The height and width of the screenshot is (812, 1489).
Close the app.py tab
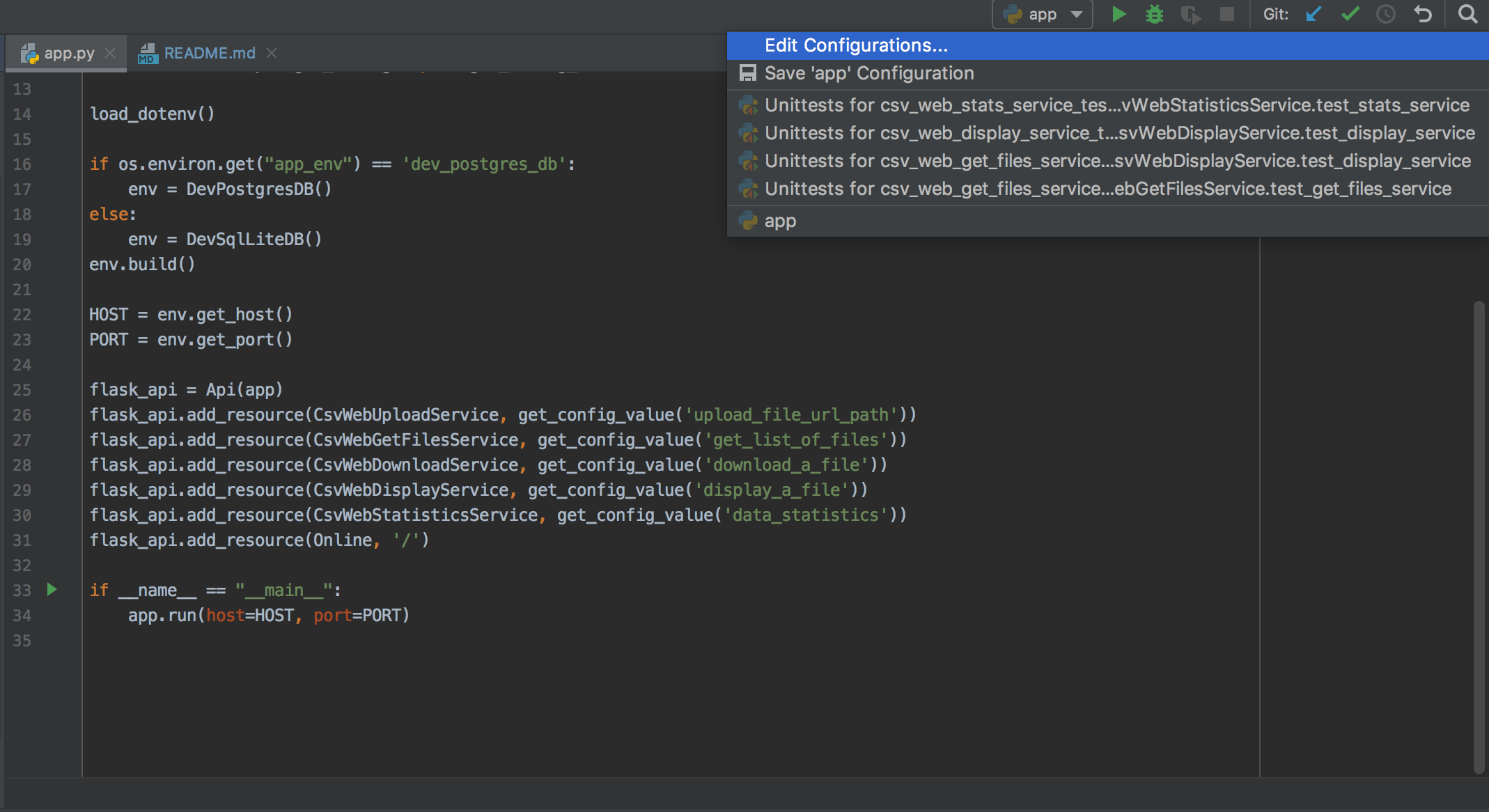pos(110,53)
